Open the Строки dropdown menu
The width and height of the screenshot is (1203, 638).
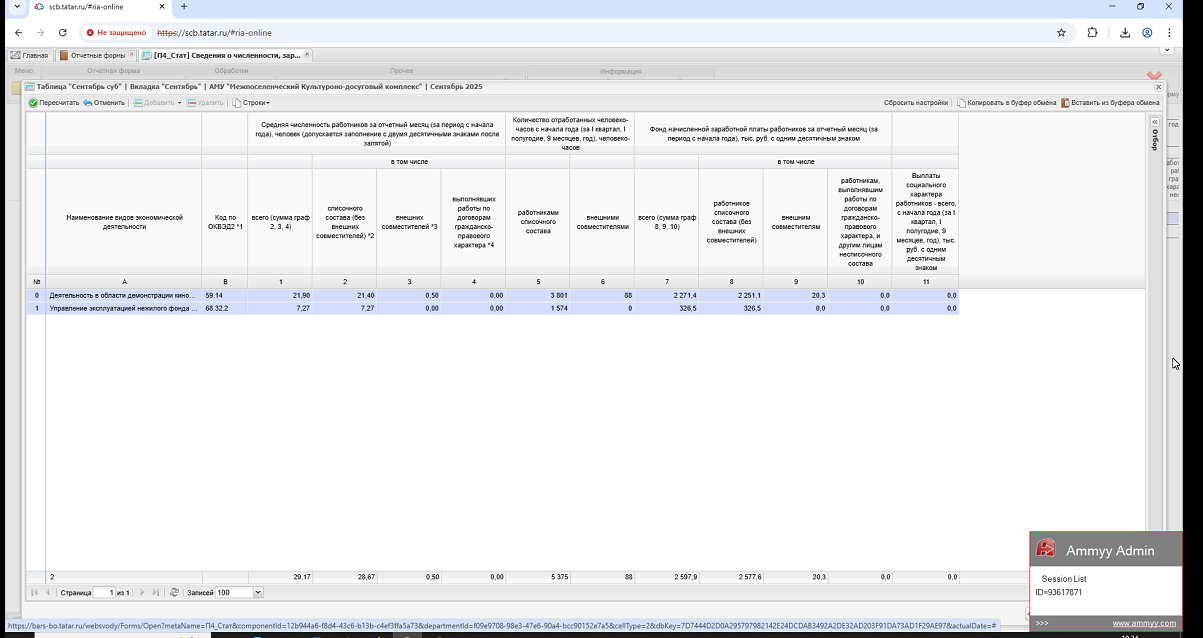click(251, 102)
